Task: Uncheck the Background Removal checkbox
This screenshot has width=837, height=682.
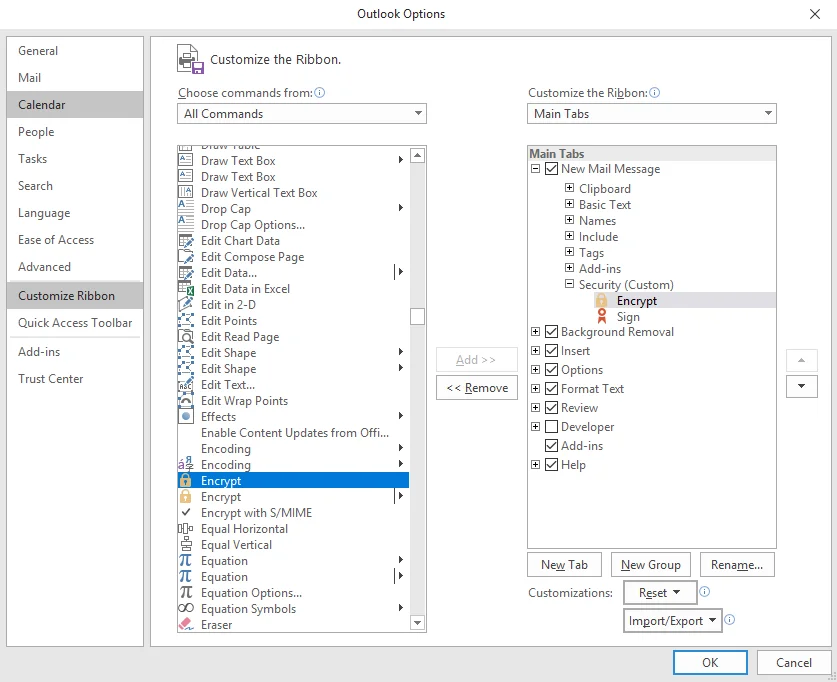Action: pos(551,331)
